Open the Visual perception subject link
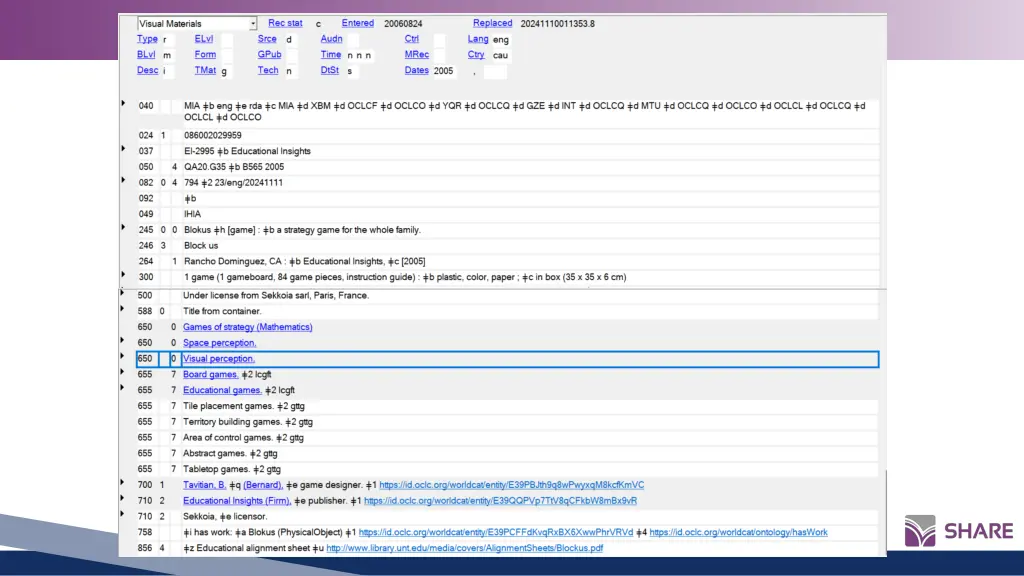 pyautogui.click(x=219, y=358)
